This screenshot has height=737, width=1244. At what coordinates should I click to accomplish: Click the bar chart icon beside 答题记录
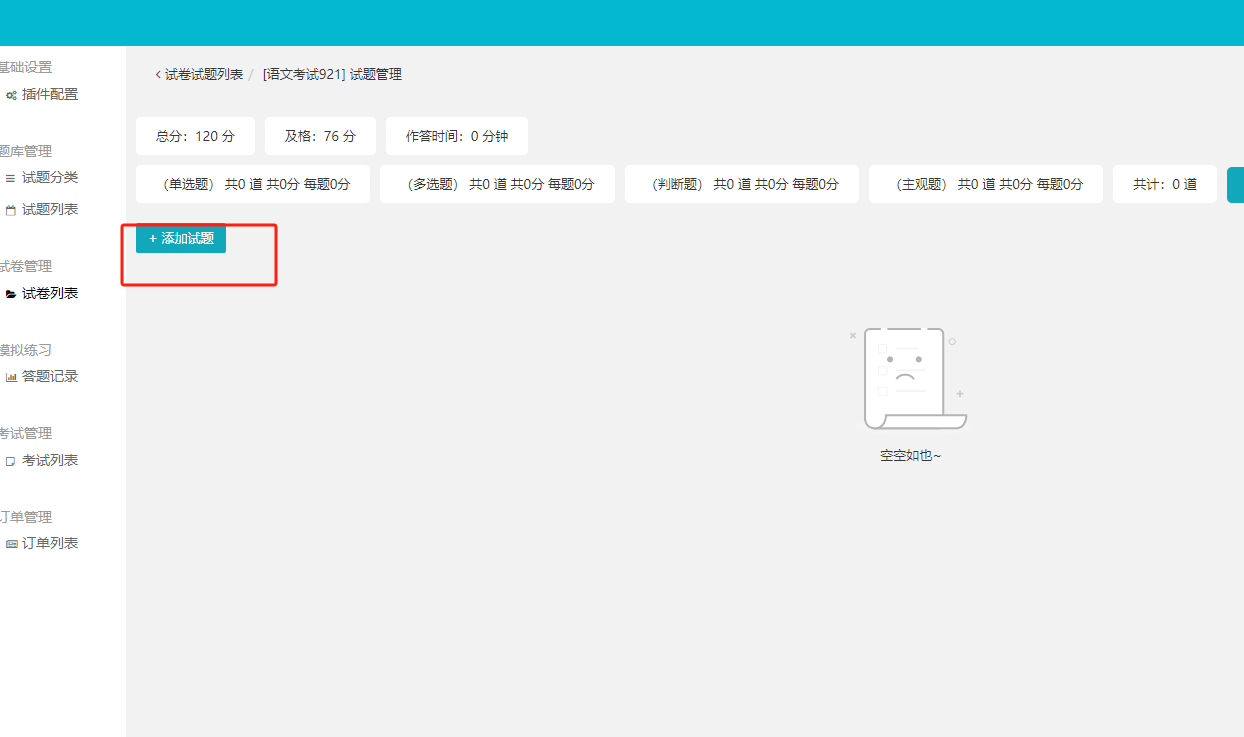pos(11,377)
